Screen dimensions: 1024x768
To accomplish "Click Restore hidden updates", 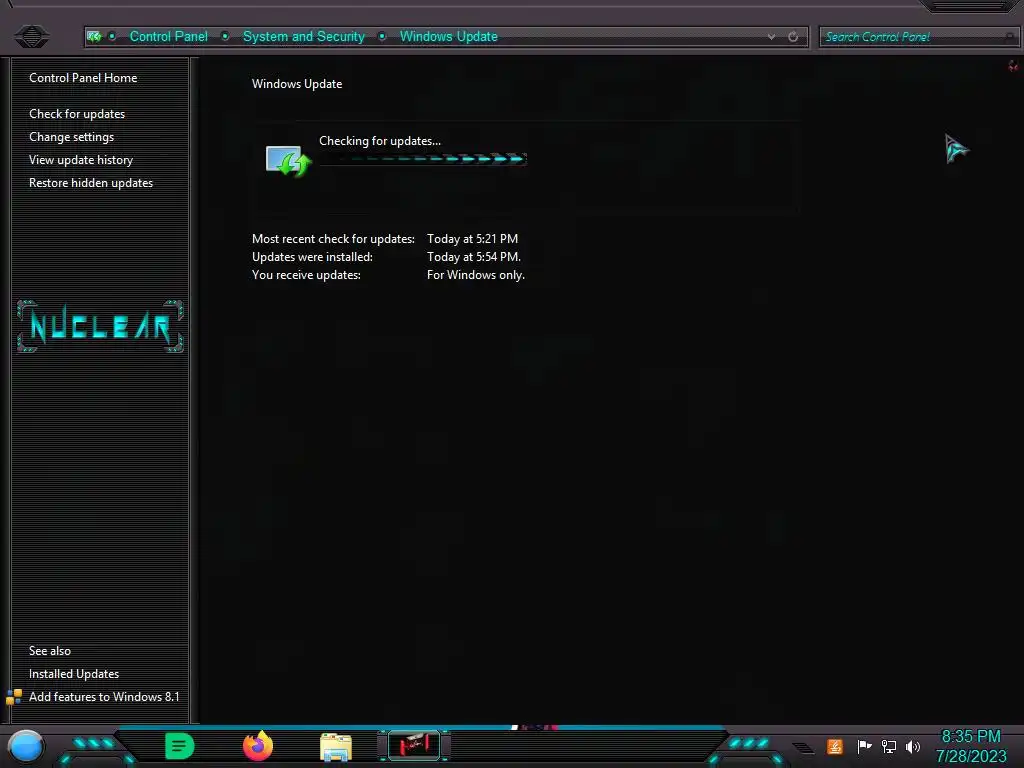I will pyautogui.click(x=91, y=183).
